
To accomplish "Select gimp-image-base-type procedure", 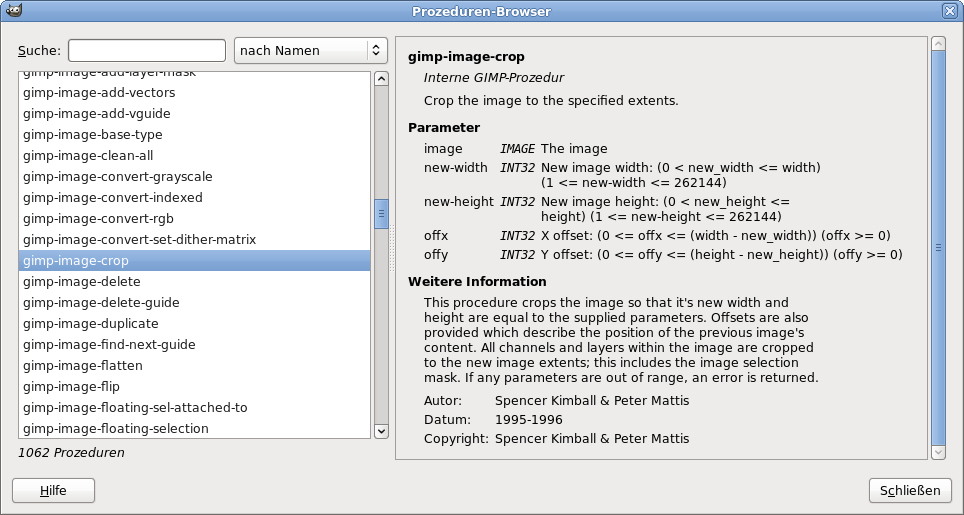I will tap(194, 134).
